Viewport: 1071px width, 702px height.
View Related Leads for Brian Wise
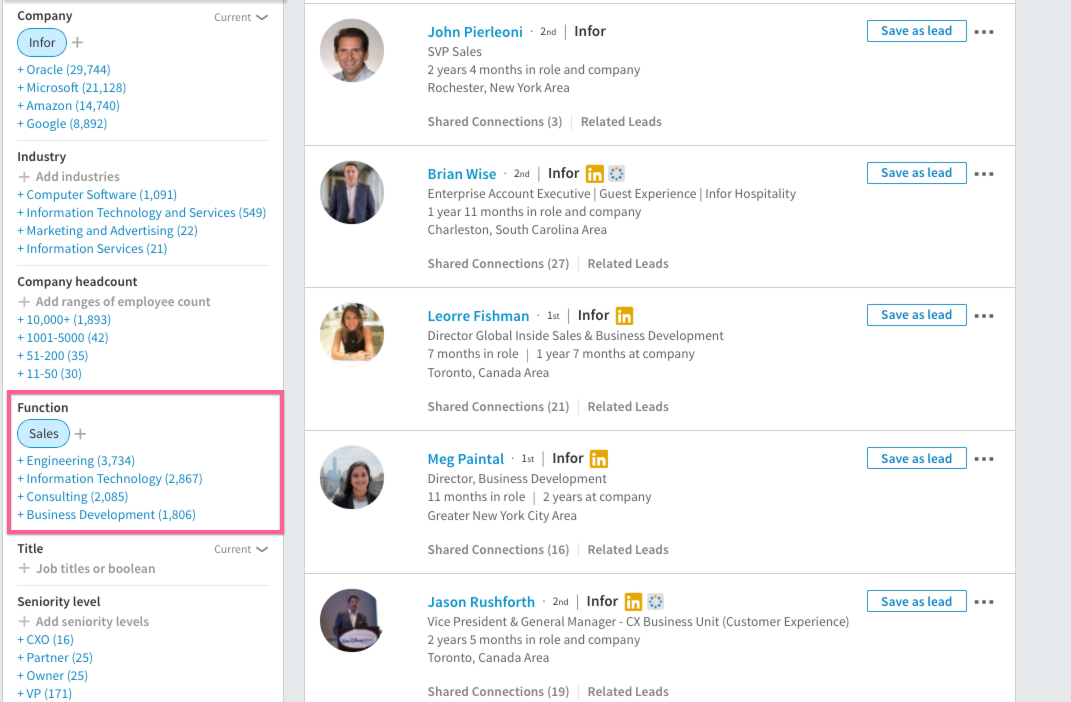point(628,264)
